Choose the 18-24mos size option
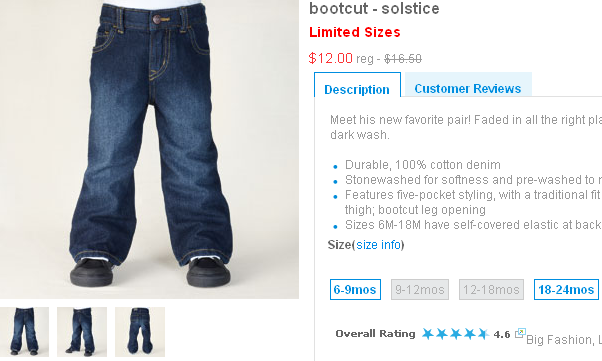Image resolution: width=602 pixels, height=361 pixels. tap(566, 290)
